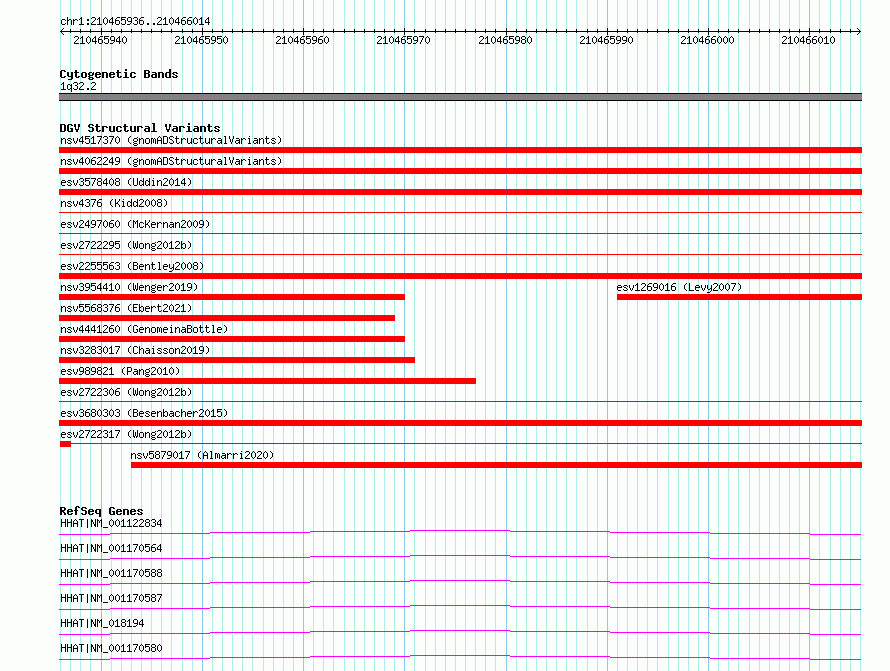This screenshot has width=890, height=671.
Task: Click the Cytogenetic Bands track title
Action: click(119, 74)
